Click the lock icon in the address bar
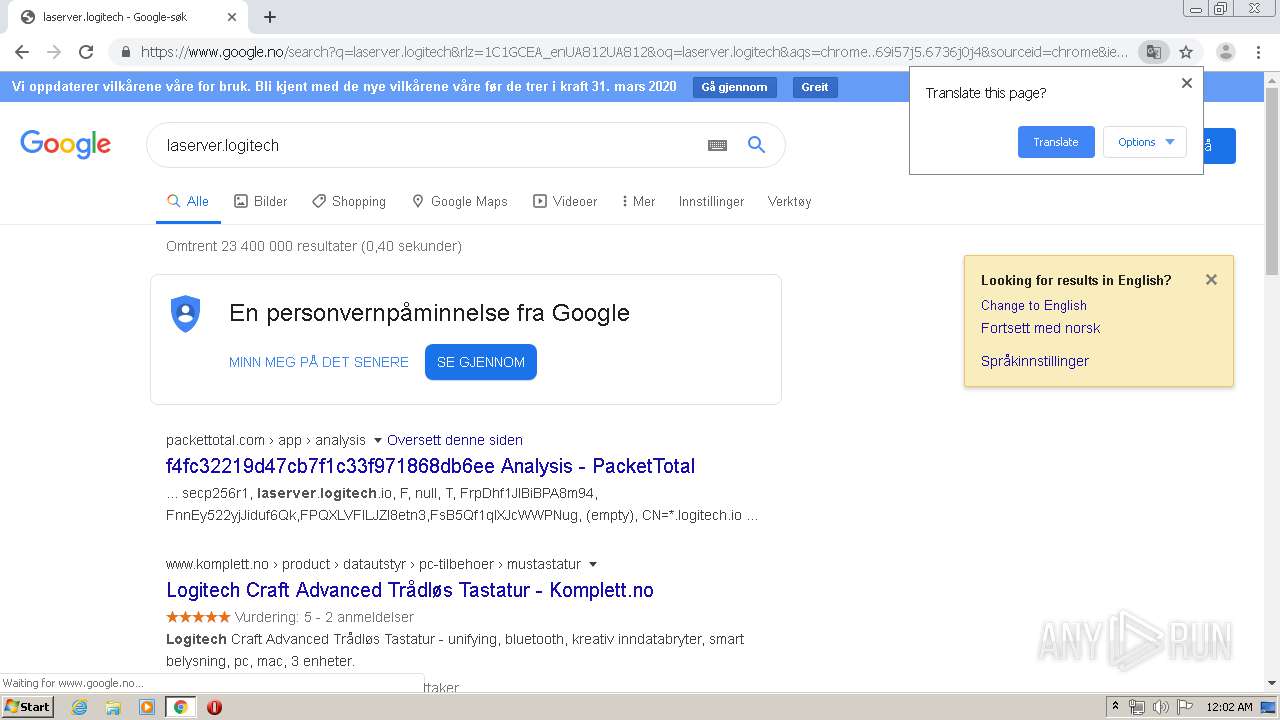The width and height of the screenshot is (1280, 720). (125, 52)
